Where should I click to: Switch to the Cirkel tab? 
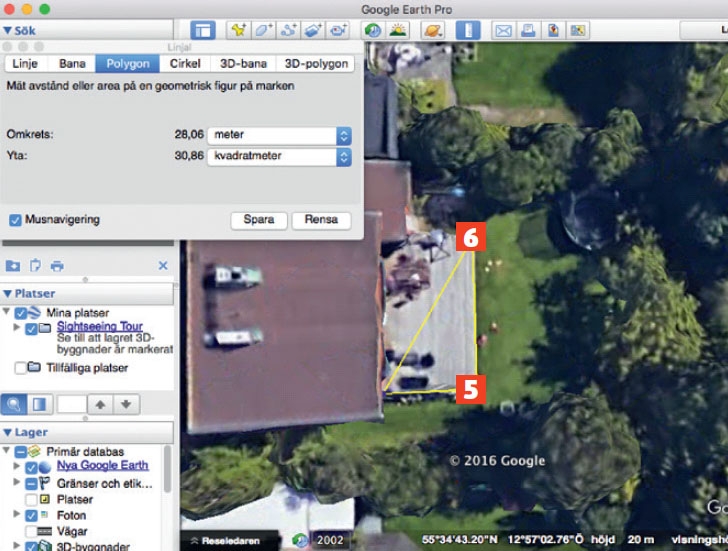pyautogui.click(x=185, y=63)
